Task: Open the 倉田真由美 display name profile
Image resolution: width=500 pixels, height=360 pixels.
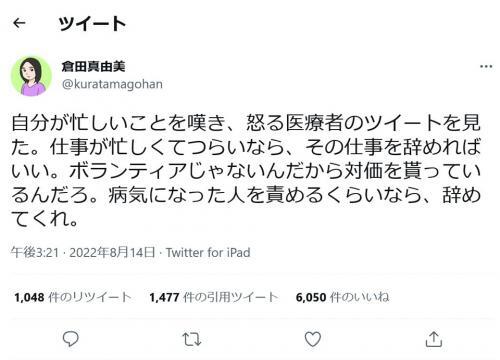Action: [93, 67]
